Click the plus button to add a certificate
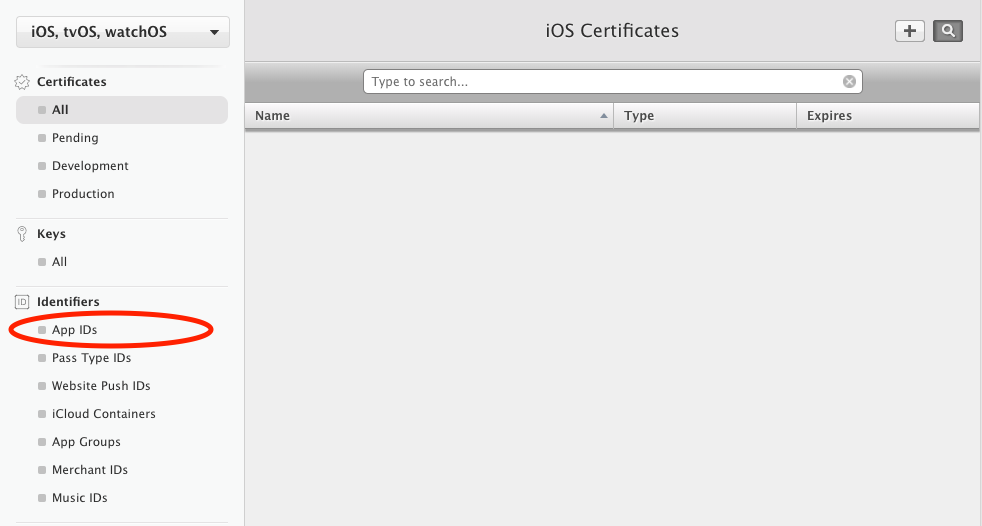 click(x=910, y=31)
